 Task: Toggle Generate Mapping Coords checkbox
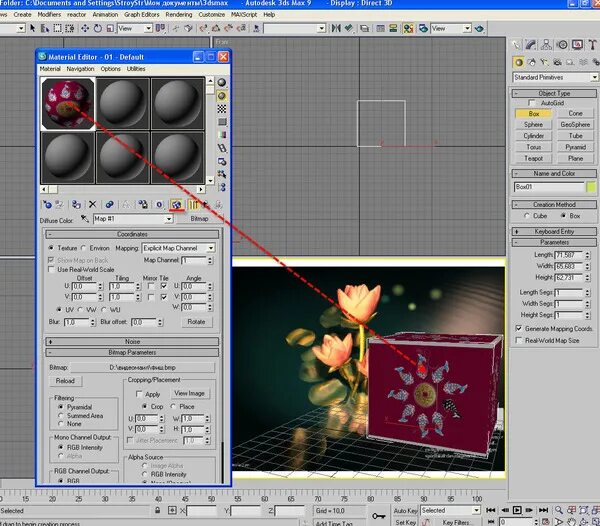pos(519,329)
